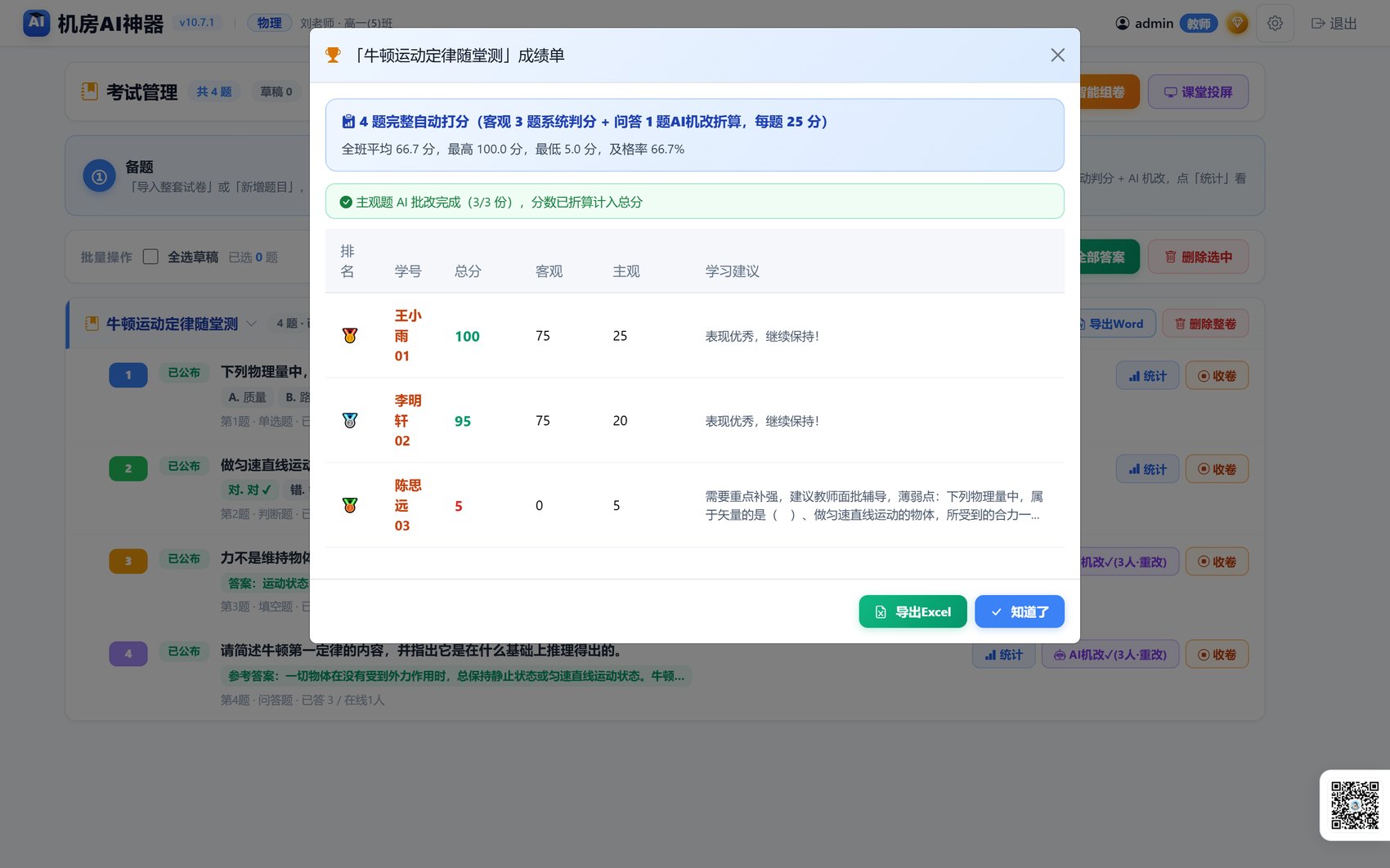
Task: Click 陈思远 learning suggestion text
Action: tap(874, 506)
